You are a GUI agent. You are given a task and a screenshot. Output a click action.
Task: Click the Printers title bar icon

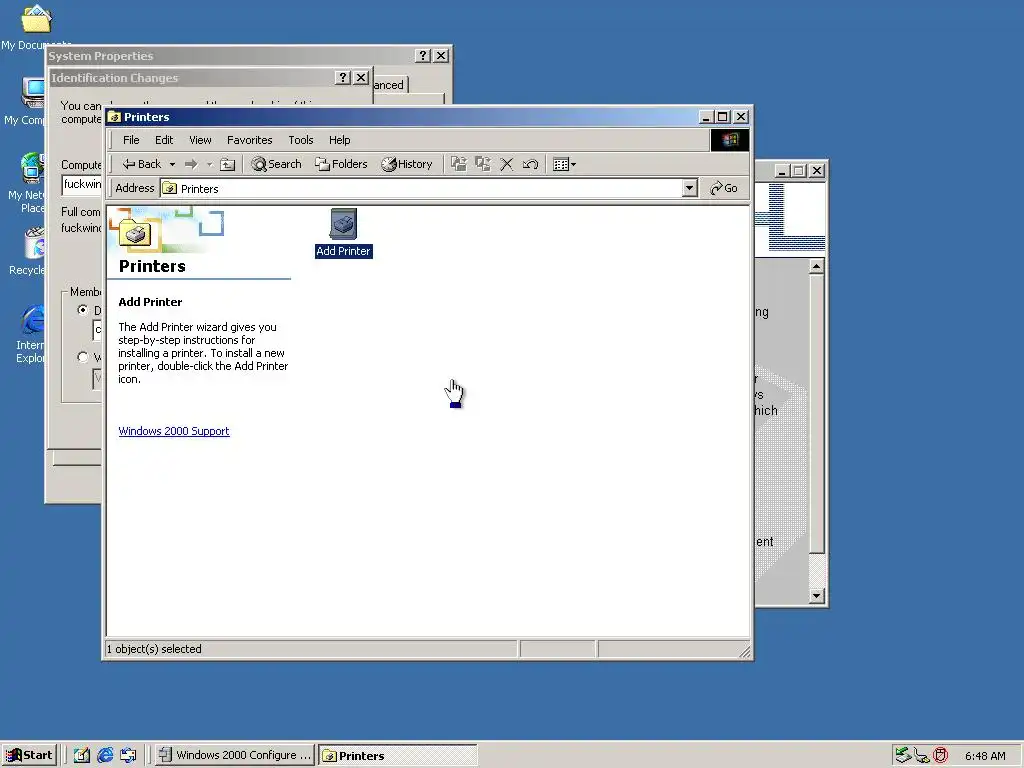coord(115,117)
